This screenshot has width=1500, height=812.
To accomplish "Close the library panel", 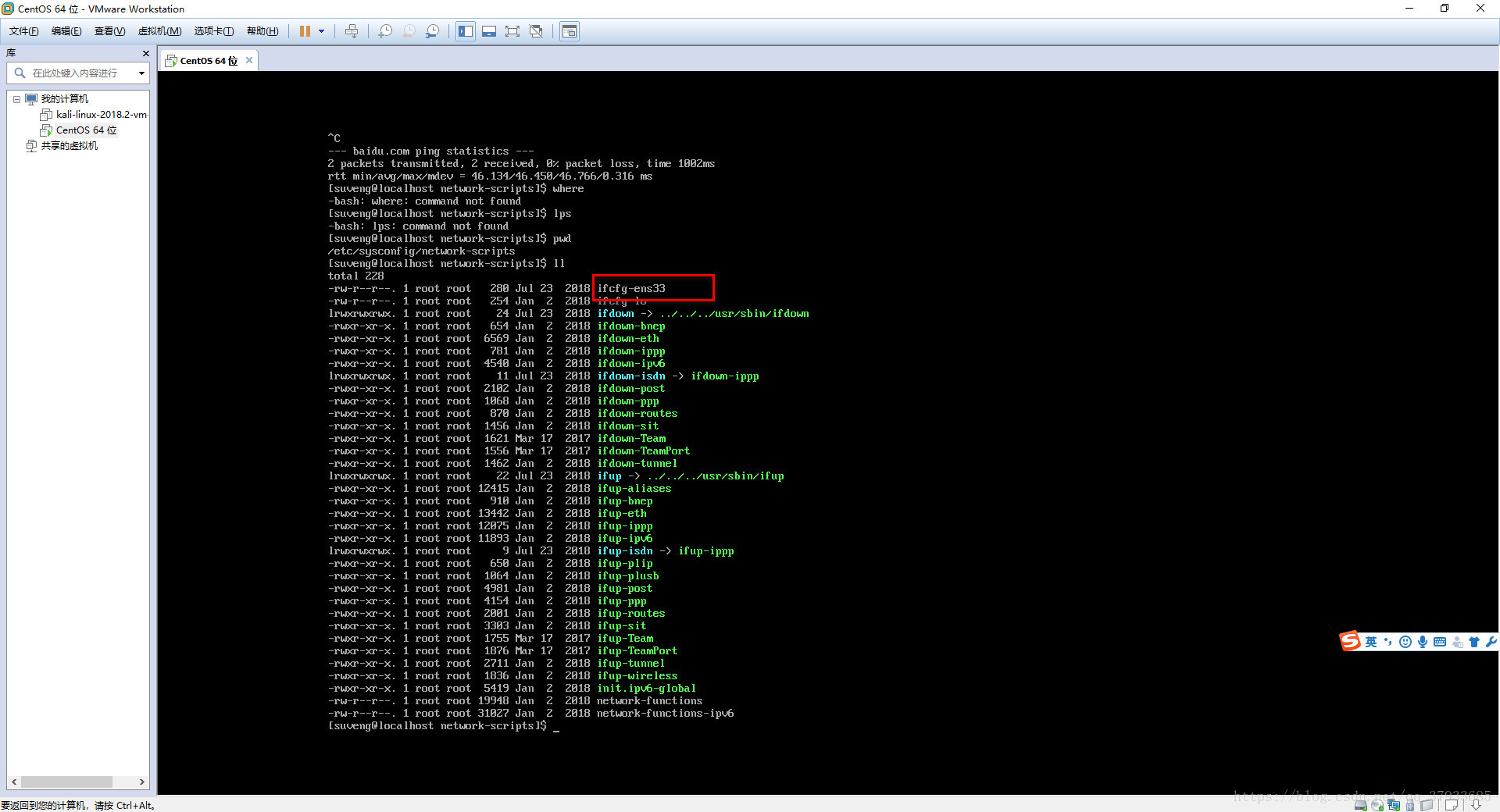I will (145, 53).
